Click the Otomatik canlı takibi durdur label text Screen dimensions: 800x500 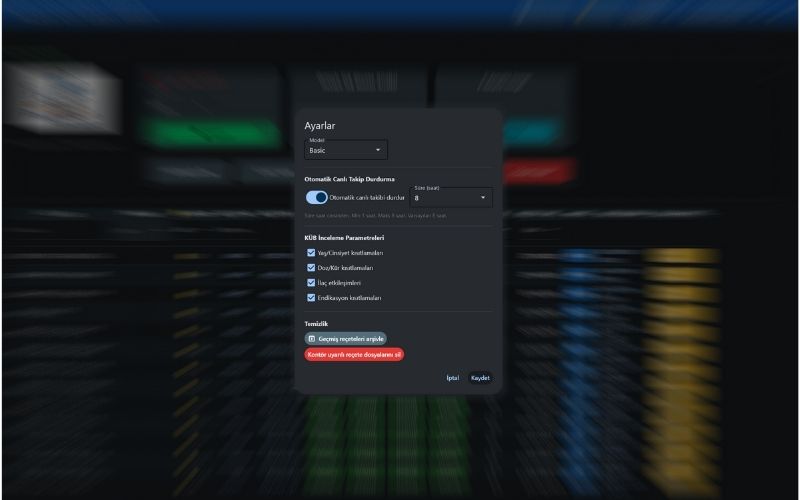point(367,198)
